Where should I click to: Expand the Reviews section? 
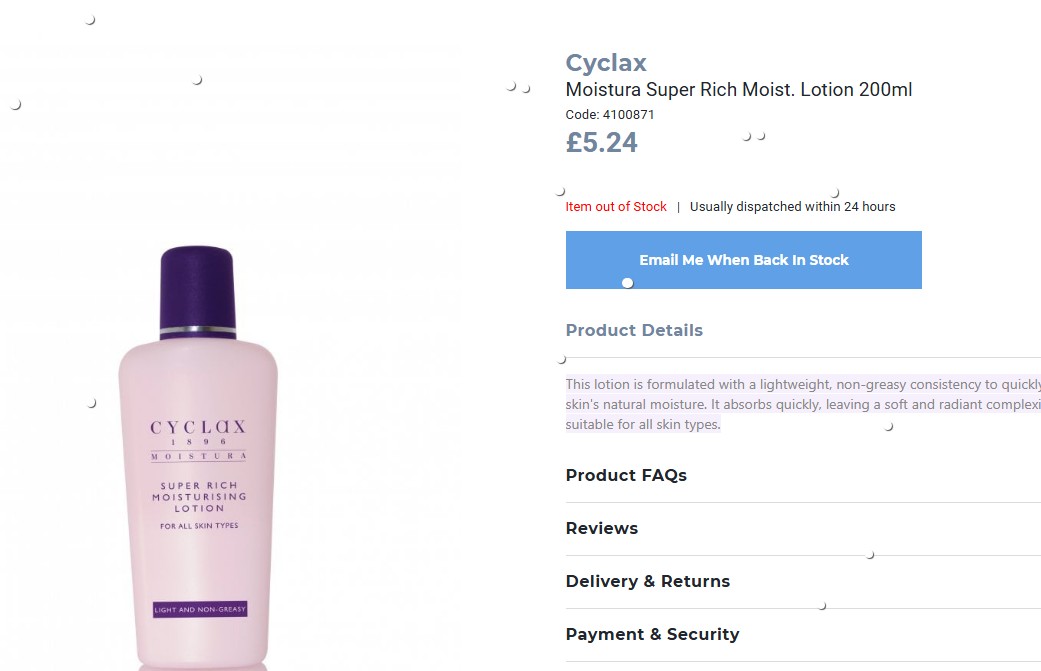tap(601, 528)
